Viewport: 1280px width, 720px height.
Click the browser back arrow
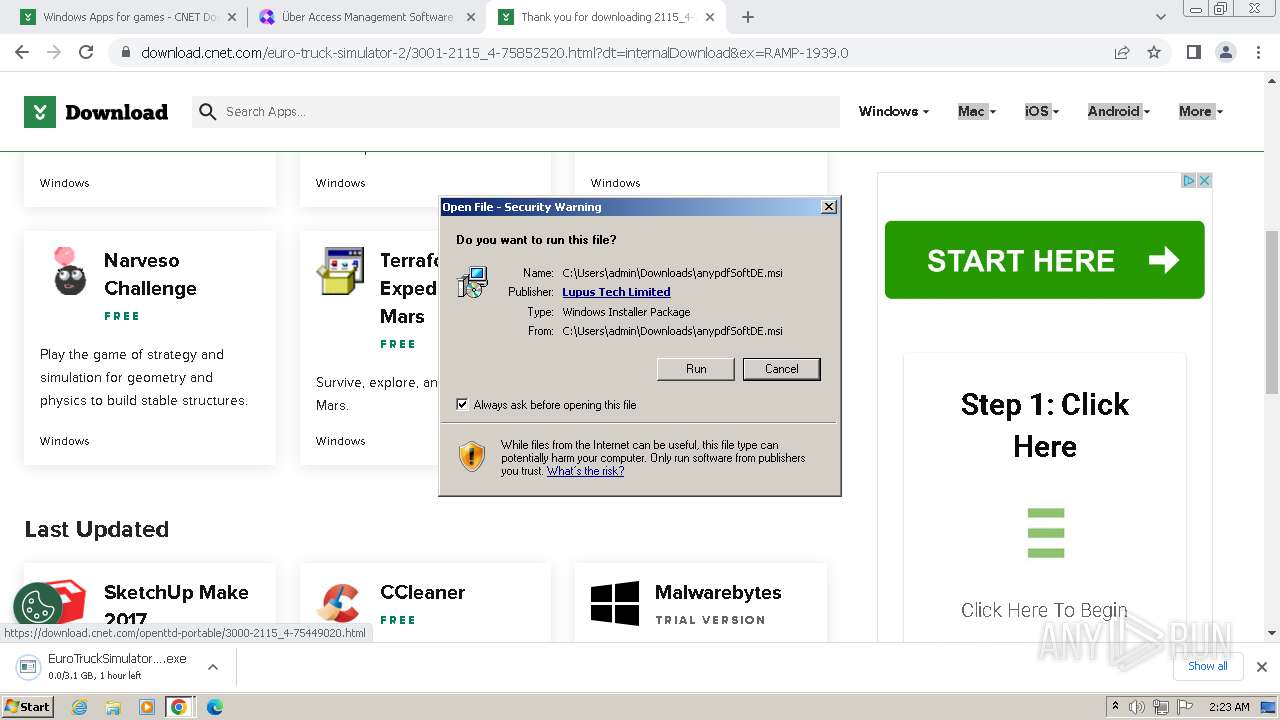22,52
